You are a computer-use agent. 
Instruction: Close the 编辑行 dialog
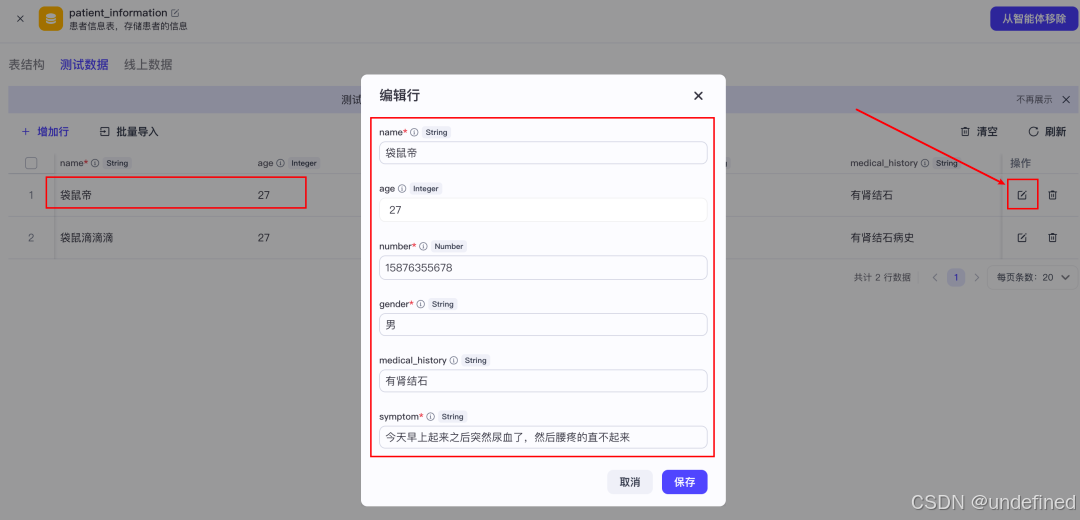(698, 96)
